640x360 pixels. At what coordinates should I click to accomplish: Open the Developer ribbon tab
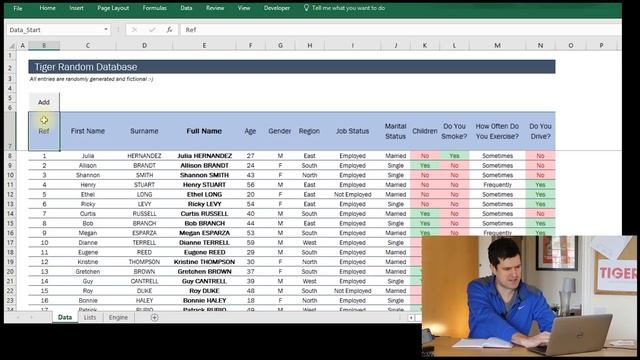tap(277, 8)
